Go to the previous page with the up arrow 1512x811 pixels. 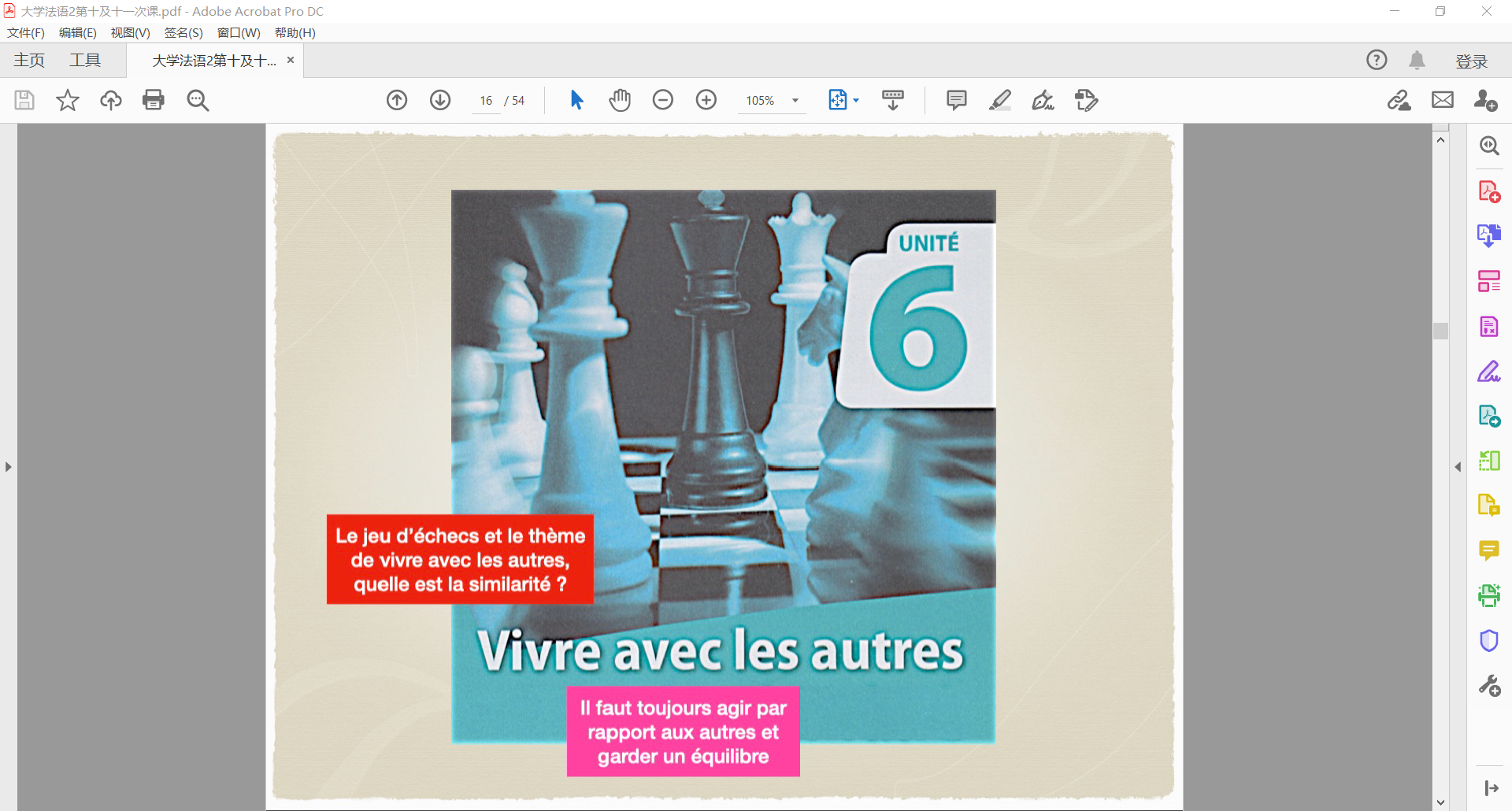click(397, 100)
